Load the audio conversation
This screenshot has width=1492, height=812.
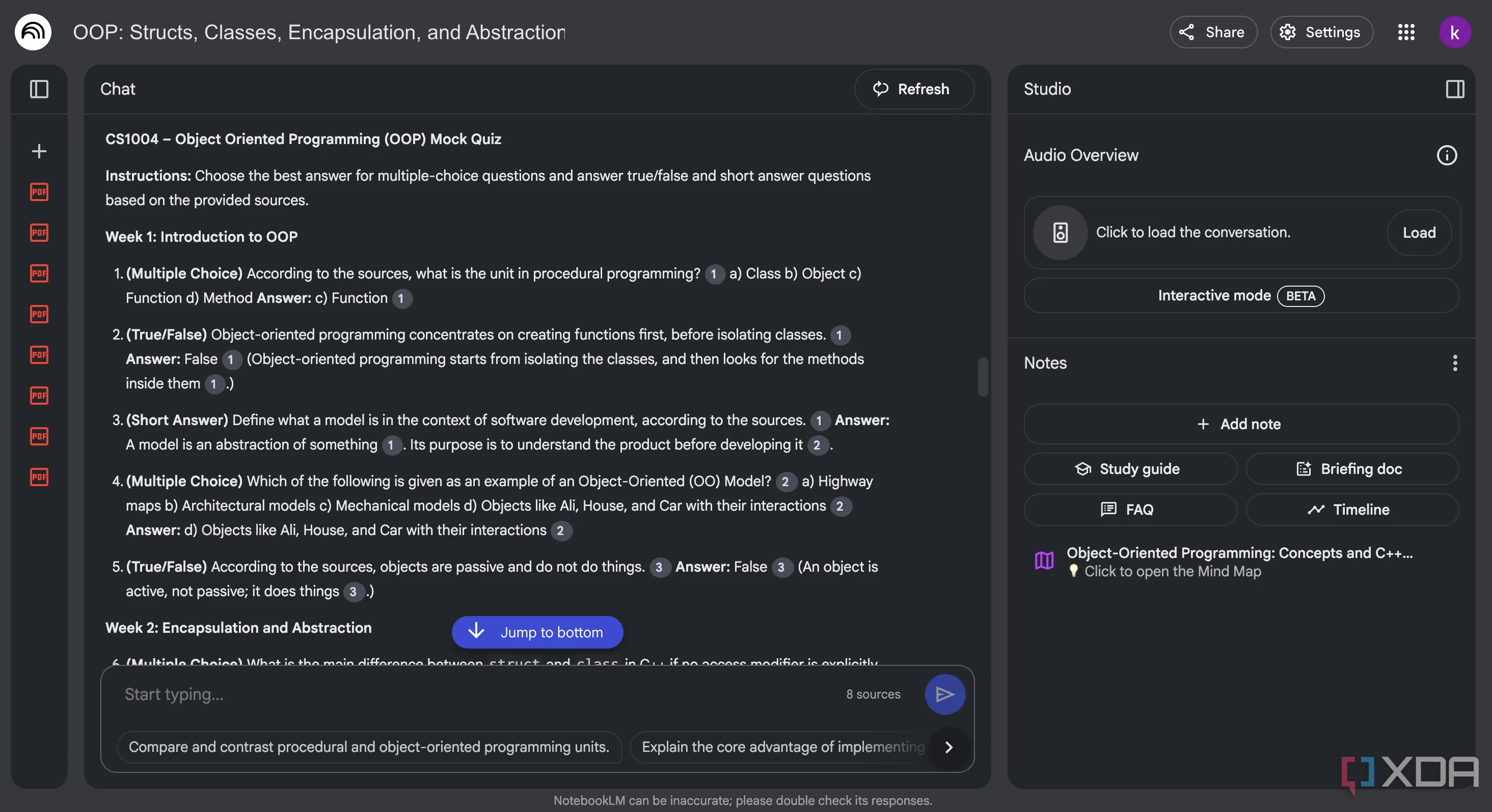point(1419,233)
